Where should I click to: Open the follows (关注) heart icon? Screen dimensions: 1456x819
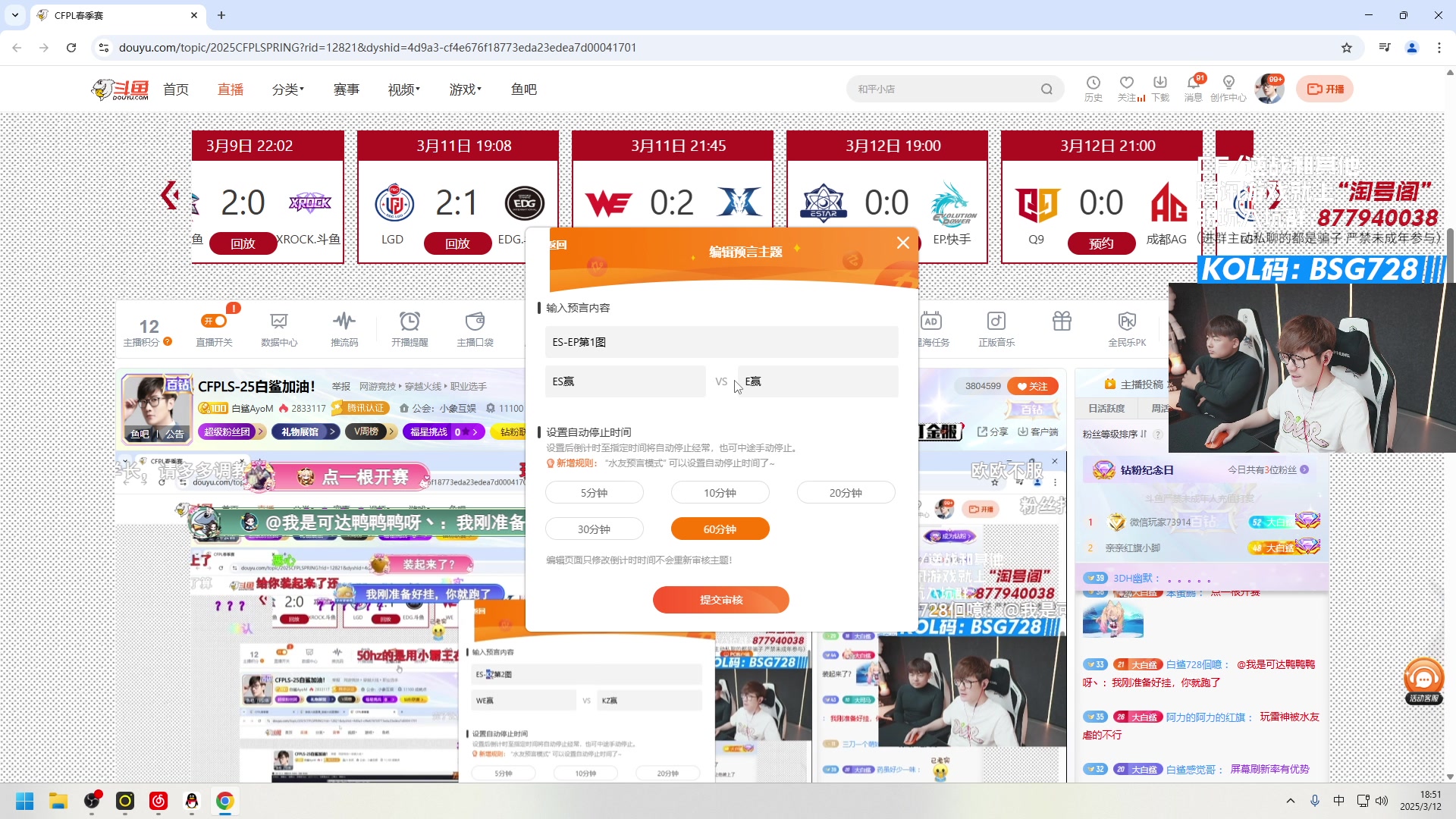click(x=1127, y=83)
